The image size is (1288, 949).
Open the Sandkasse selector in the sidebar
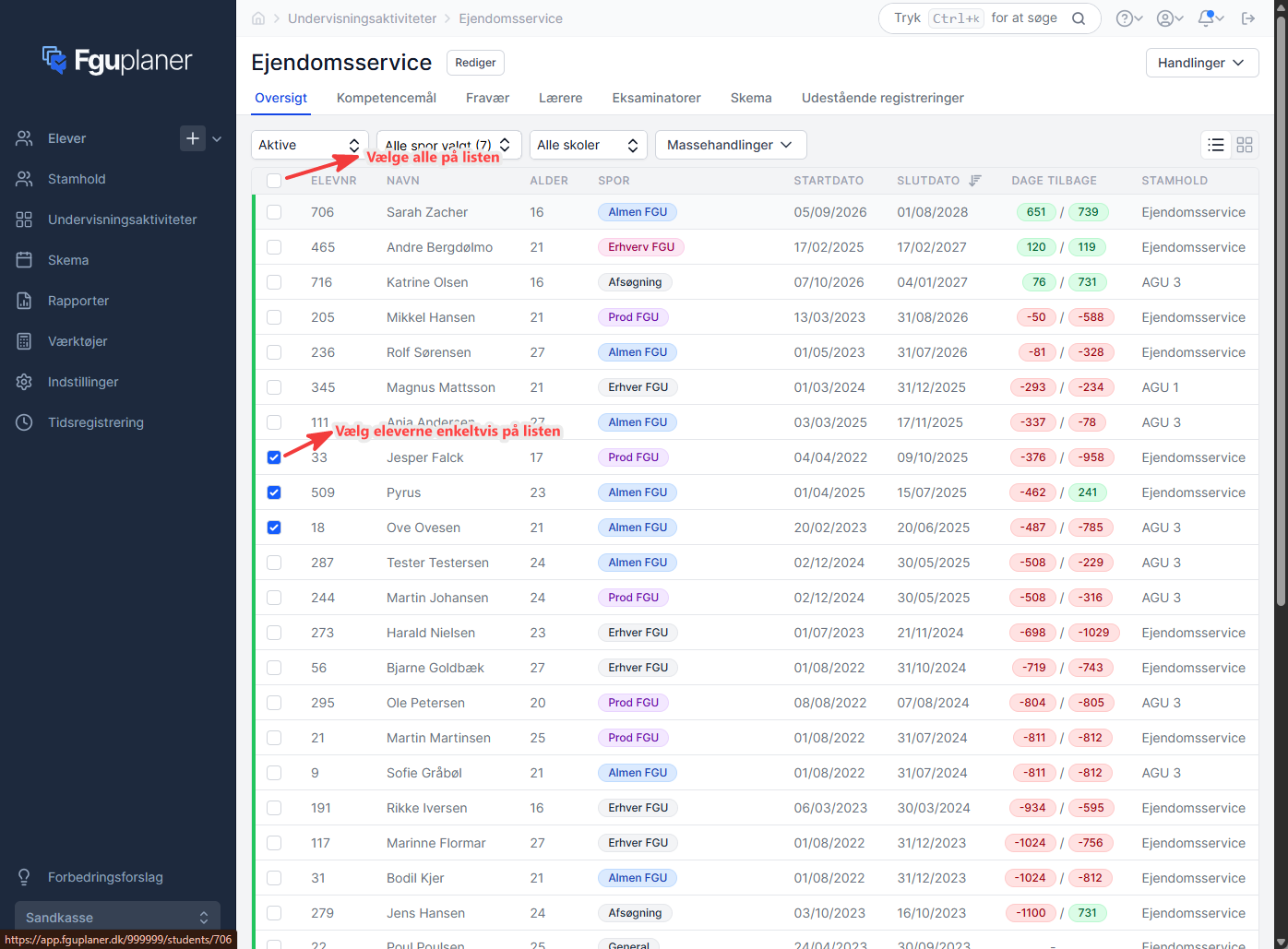118,917
